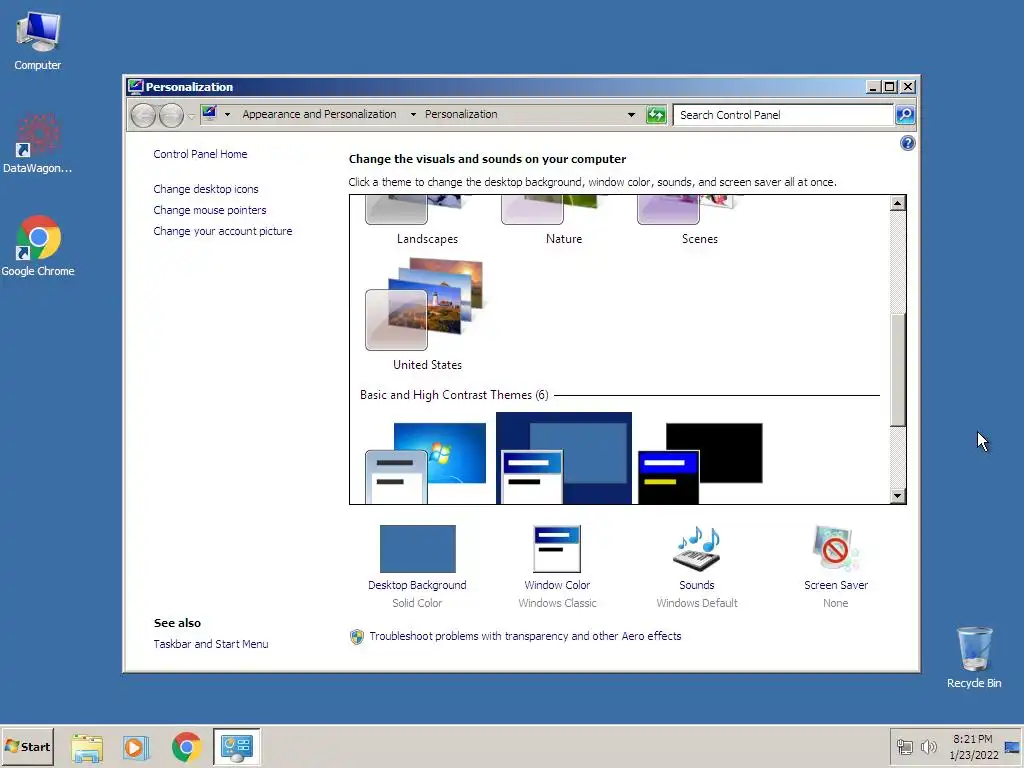Select the black High Contrast theme thumbnail

[700, 462]
